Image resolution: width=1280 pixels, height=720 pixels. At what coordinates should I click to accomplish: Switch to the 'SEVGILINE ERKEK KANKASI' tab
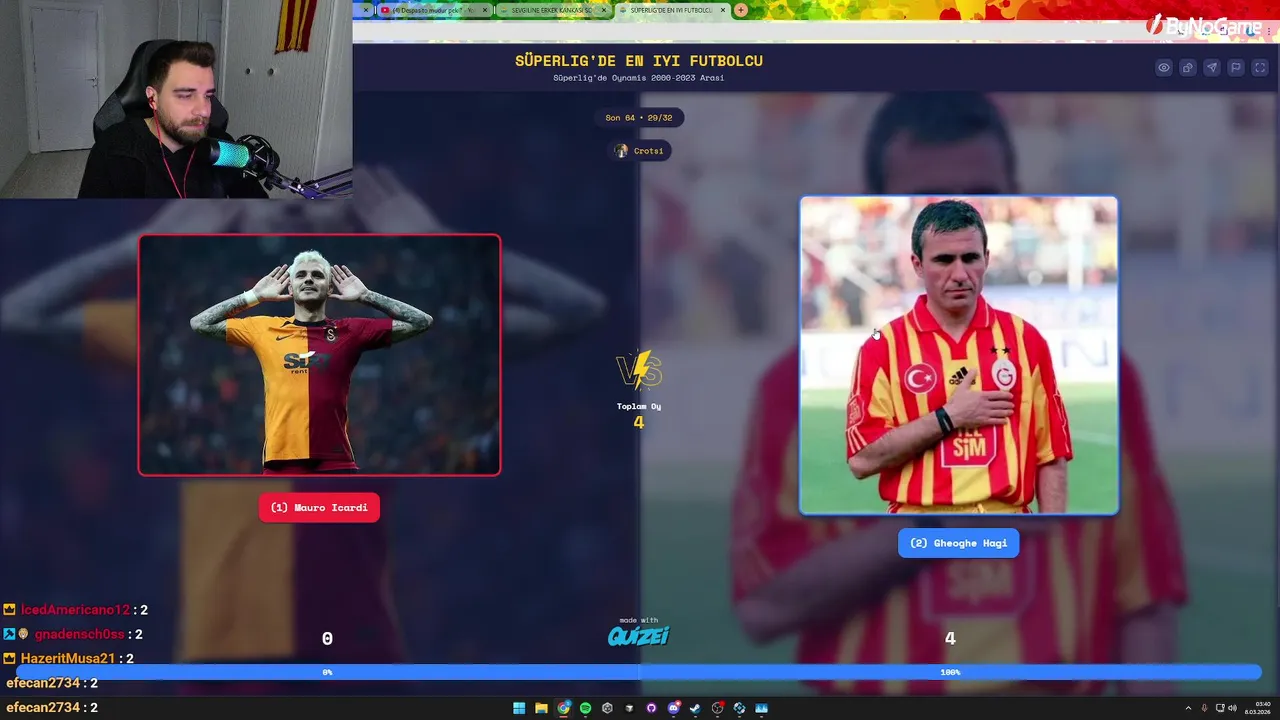[x=553, y=10]
